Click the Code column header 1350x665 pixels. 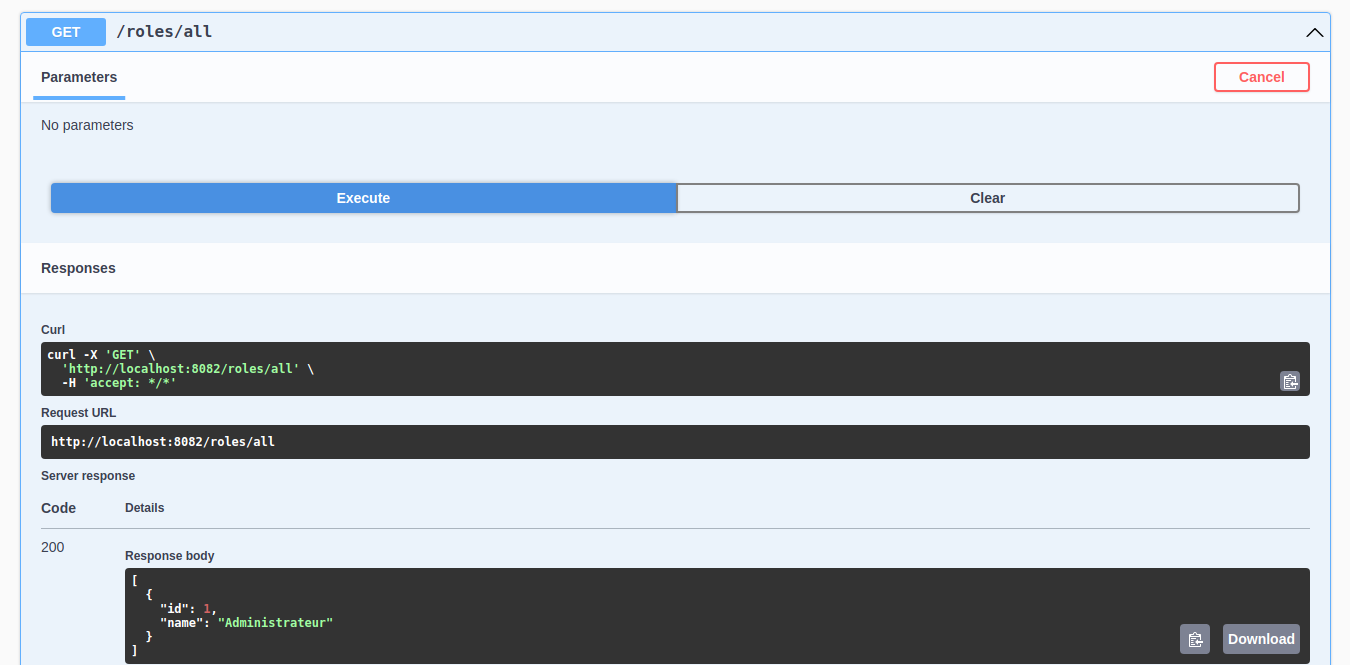pos(57,507)
